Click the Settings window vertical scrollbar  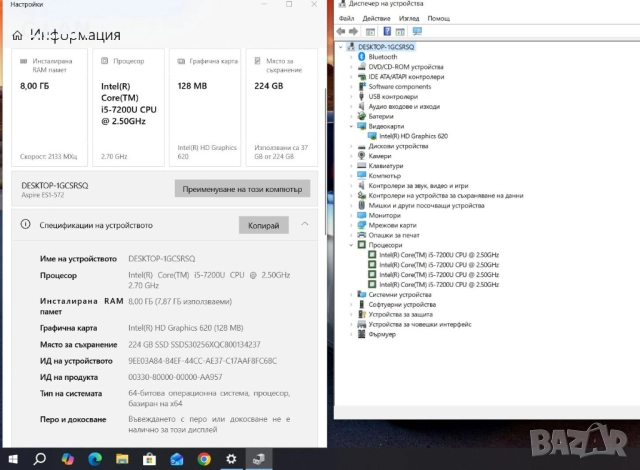click(325, 161)
